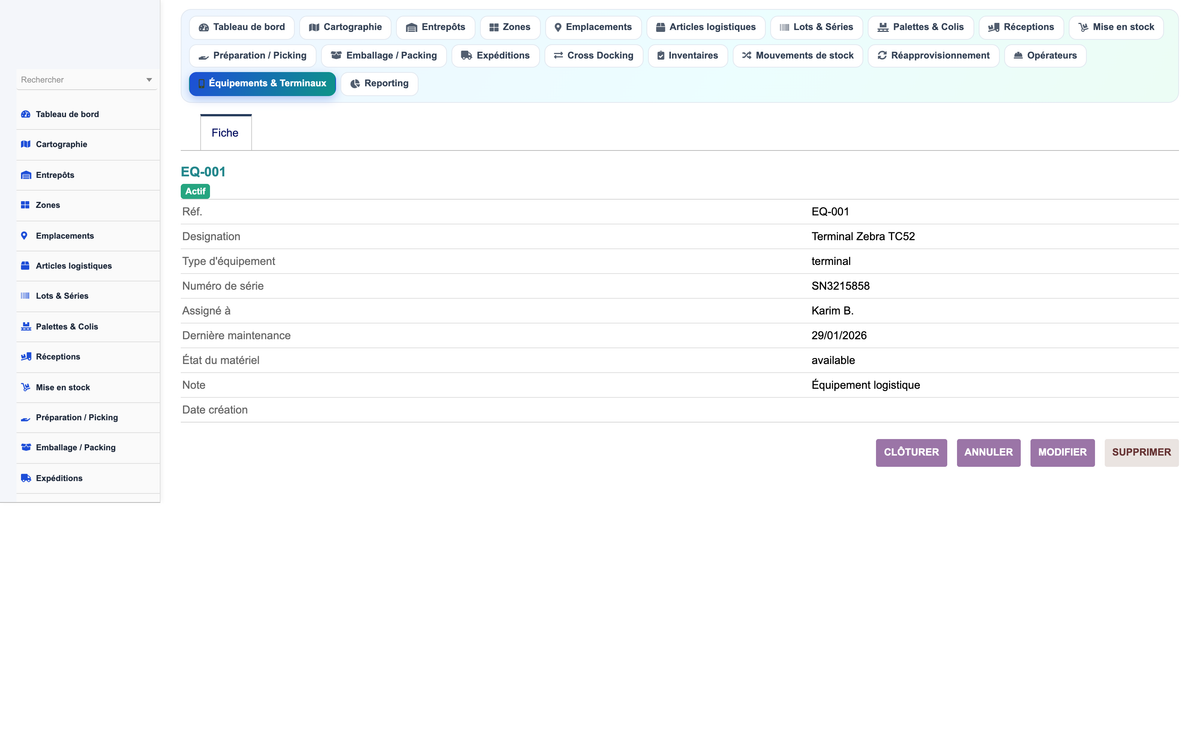The width and height of the screenshot is (1200, 743).
Task: Click the exchange arrows icon on Cross Docking
Action: coord(558,55)
